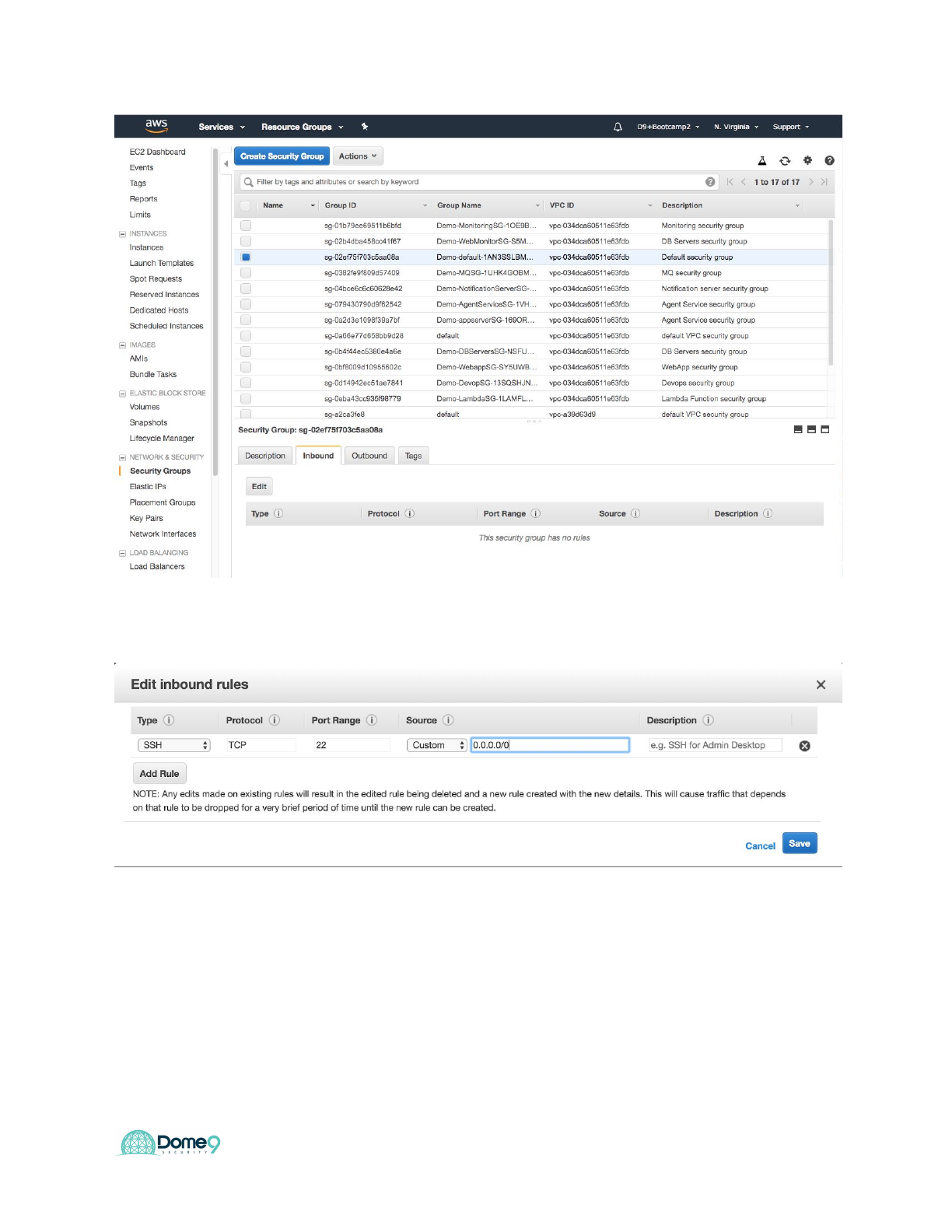Show info for the Port Range column in Inbound tab
The height and width of the screenshot is (1232, 952).
[536, 514]
